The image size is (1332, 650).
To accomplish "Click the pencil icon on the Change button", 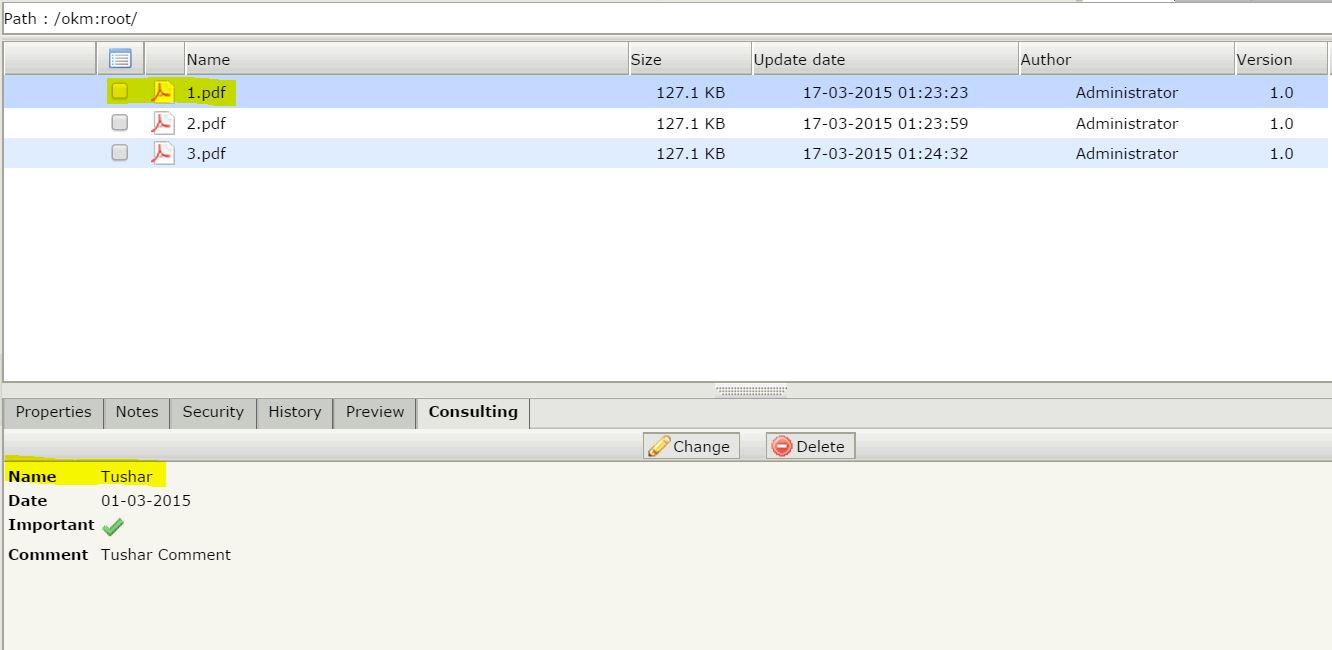I will coord(660,446).
